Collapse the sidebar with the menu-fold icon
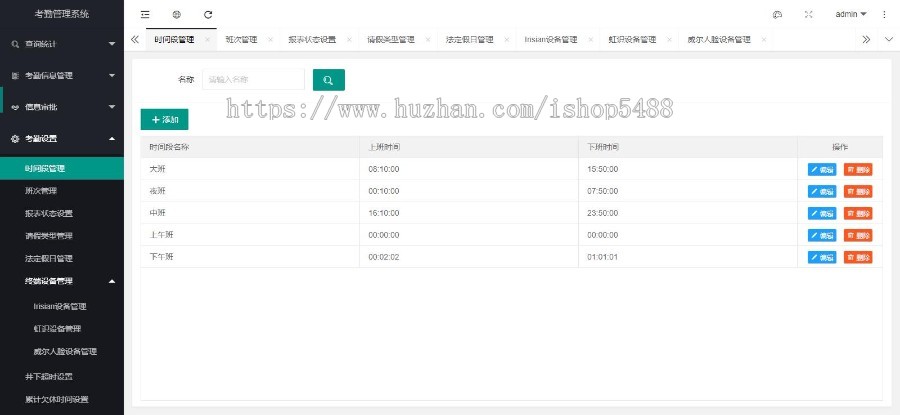This screenshot has width=900, height=415. coord(145,15)
